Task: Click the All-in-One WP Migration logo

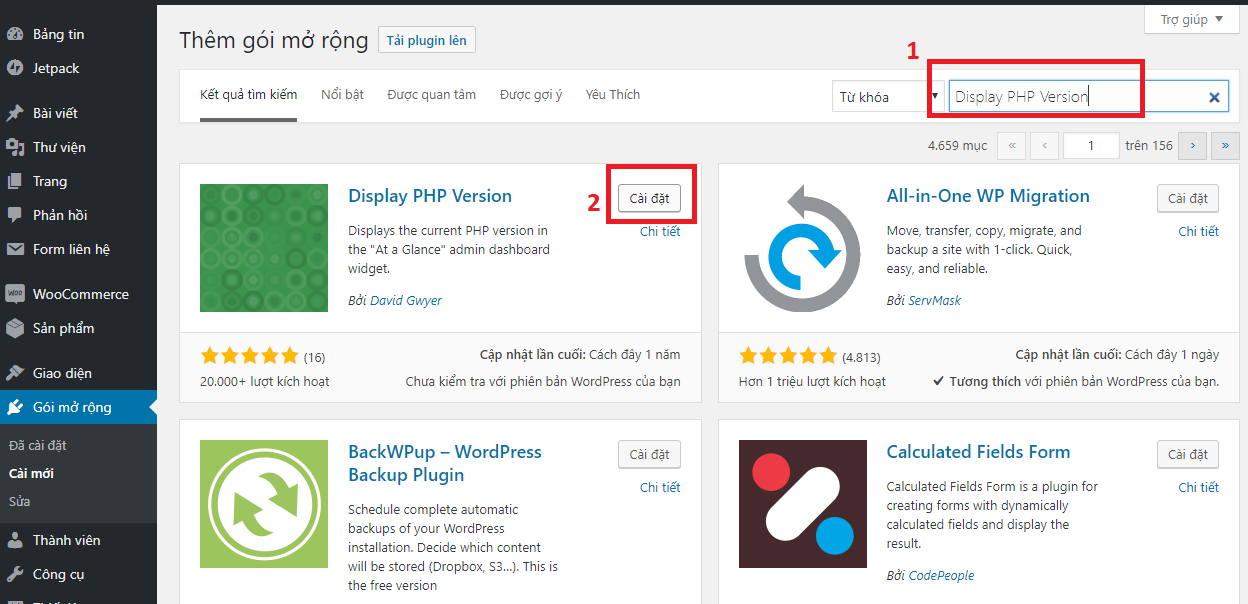Action: [803, 248]
